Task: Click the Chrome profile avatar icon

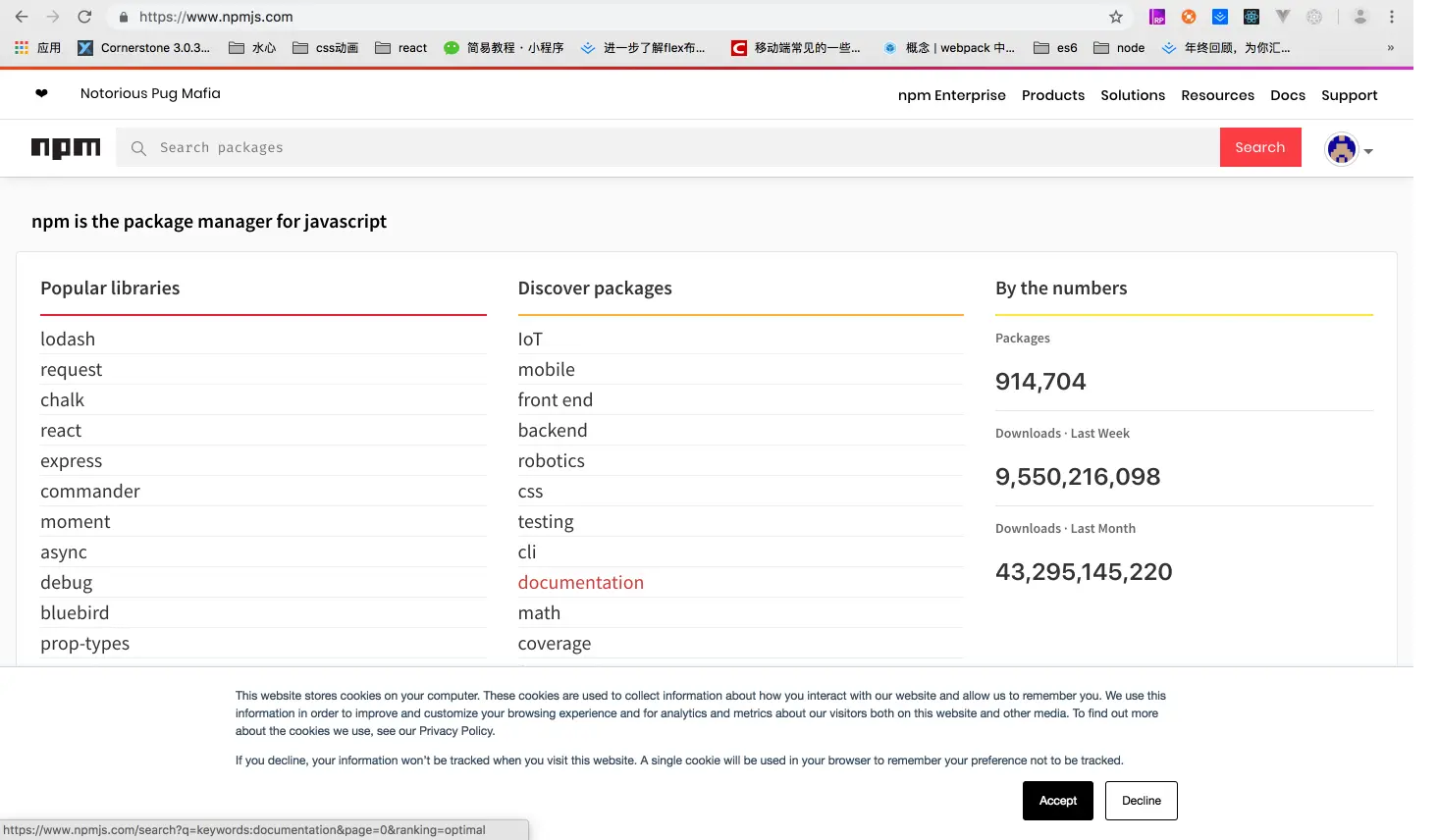Action: tap(1360, 17)
